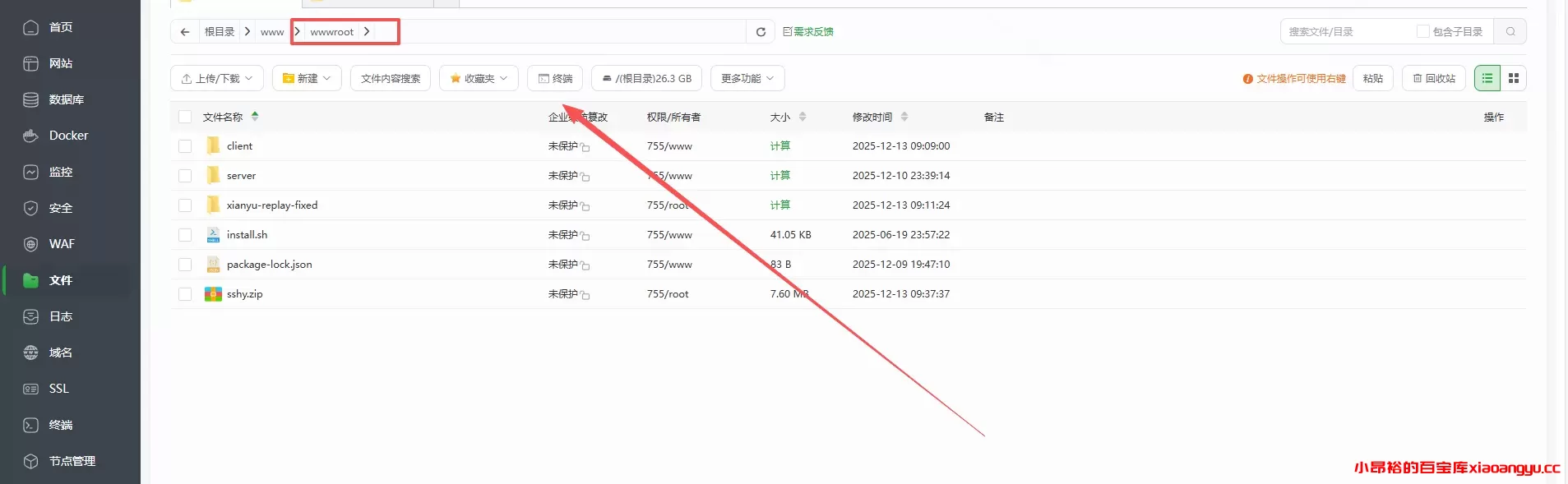Click the 根目录 breadcrumb segment
Image resolution: width=1568 pixels, height=484 pixels.
[220, 32]
